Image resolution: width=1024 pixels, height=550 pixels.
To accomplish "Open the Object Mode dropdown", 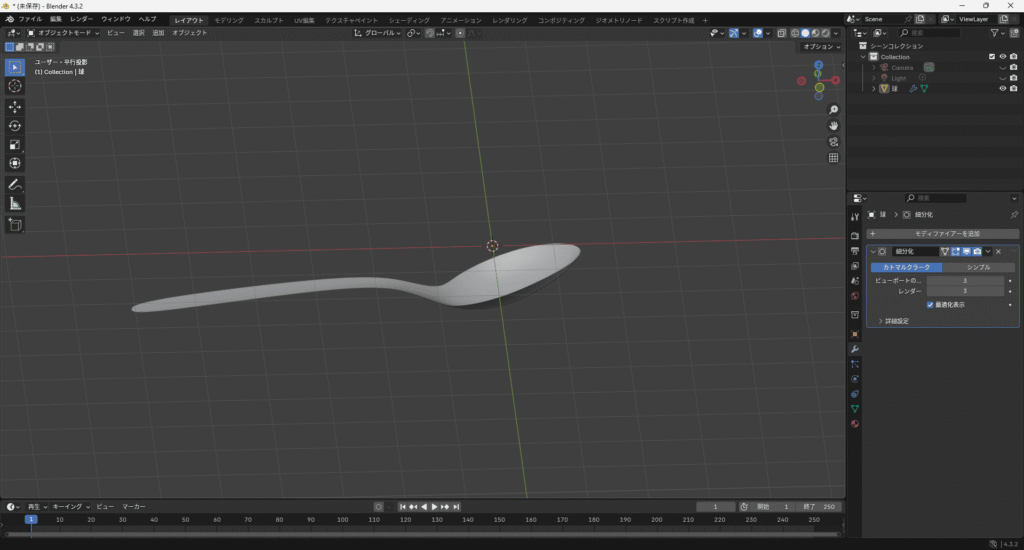I will coord(63,33).
